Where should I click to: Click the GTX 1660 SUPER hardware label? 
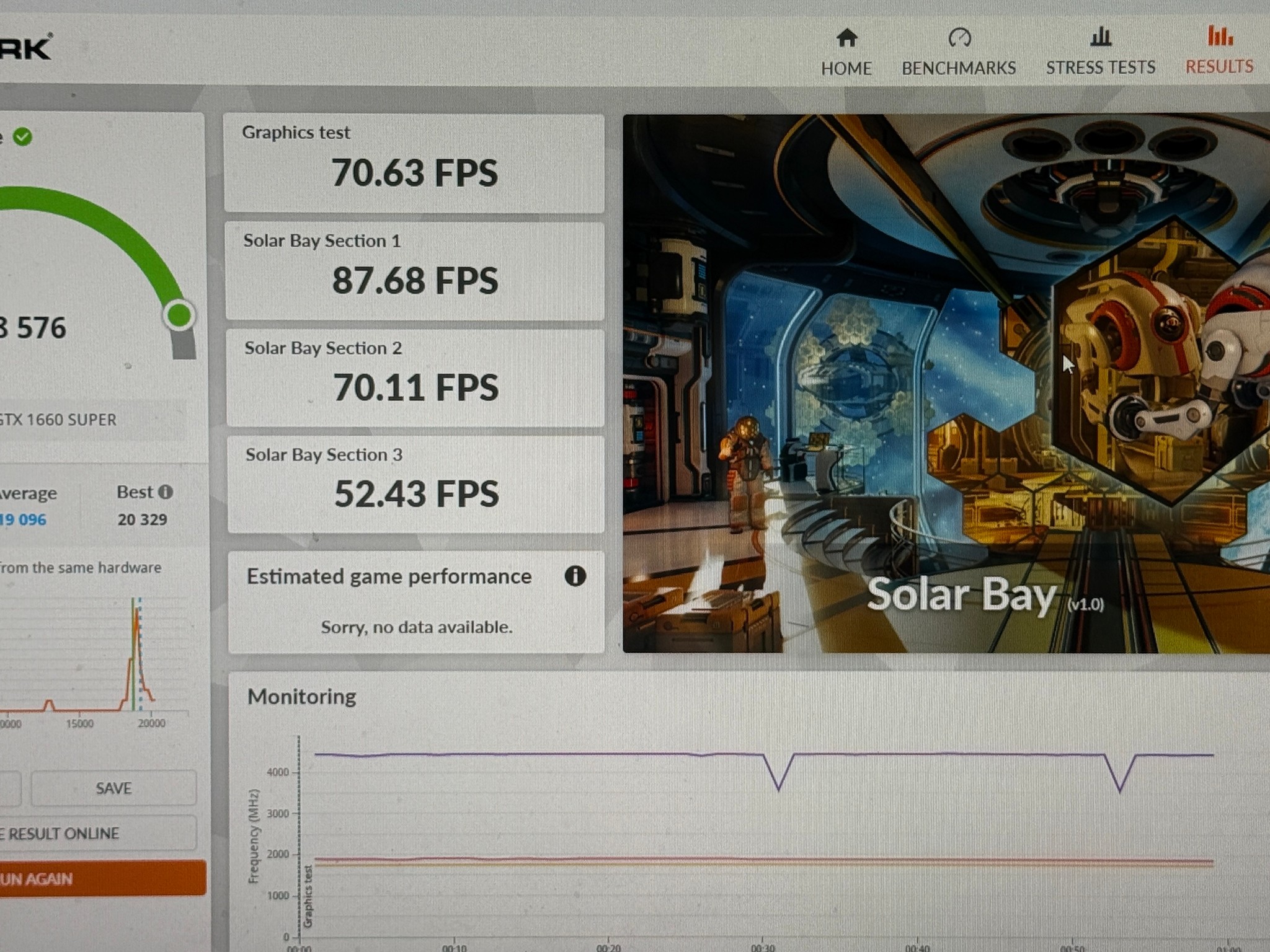58,420
